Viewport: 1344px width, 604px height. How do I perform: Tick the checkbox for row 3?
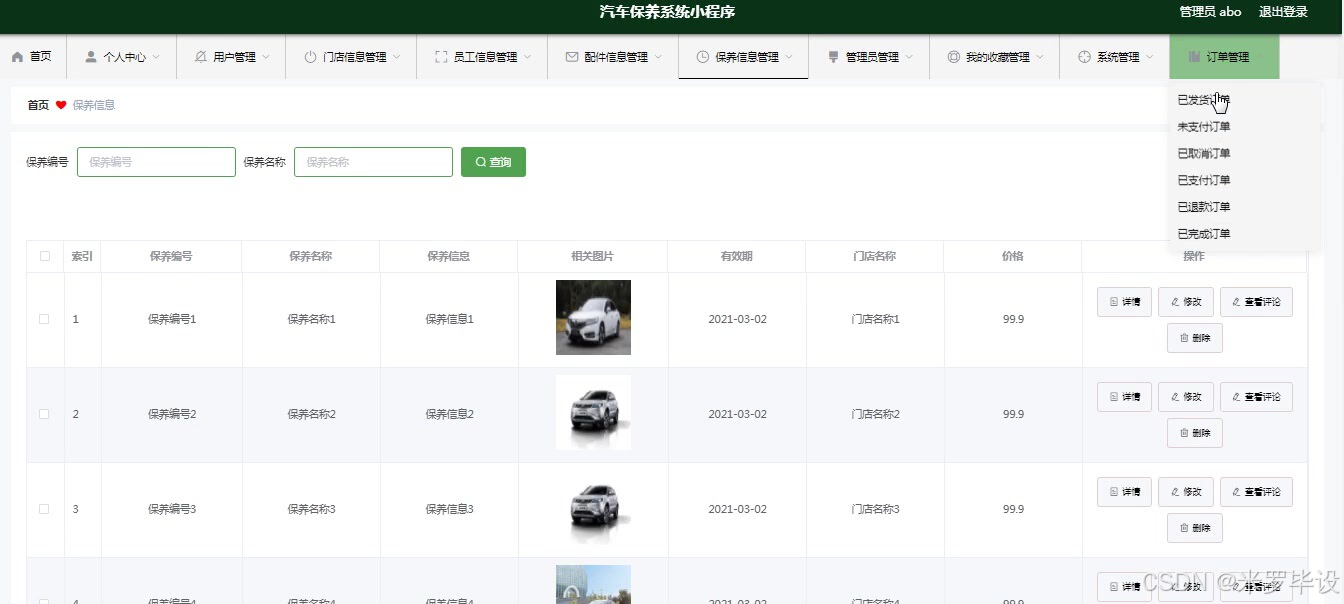click(44, 509)
